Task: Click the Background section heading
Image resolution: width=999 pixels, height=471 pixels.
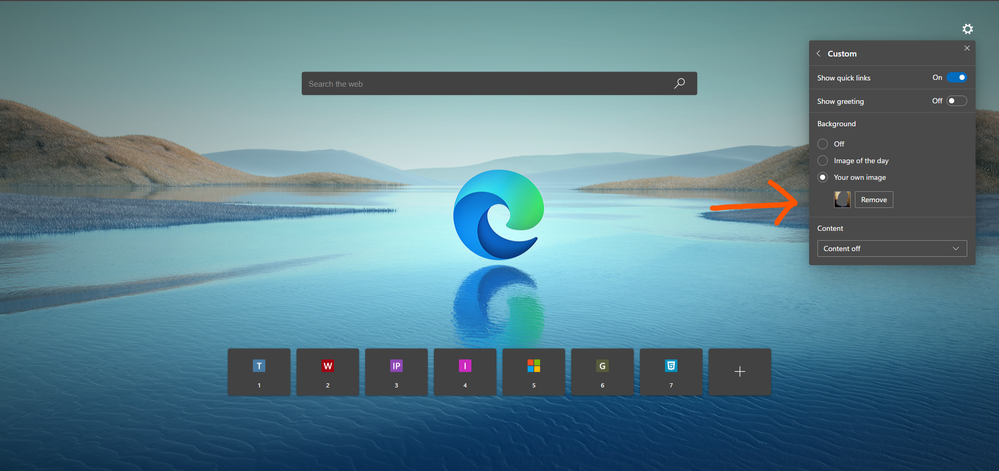Action: tap(837, 124)
